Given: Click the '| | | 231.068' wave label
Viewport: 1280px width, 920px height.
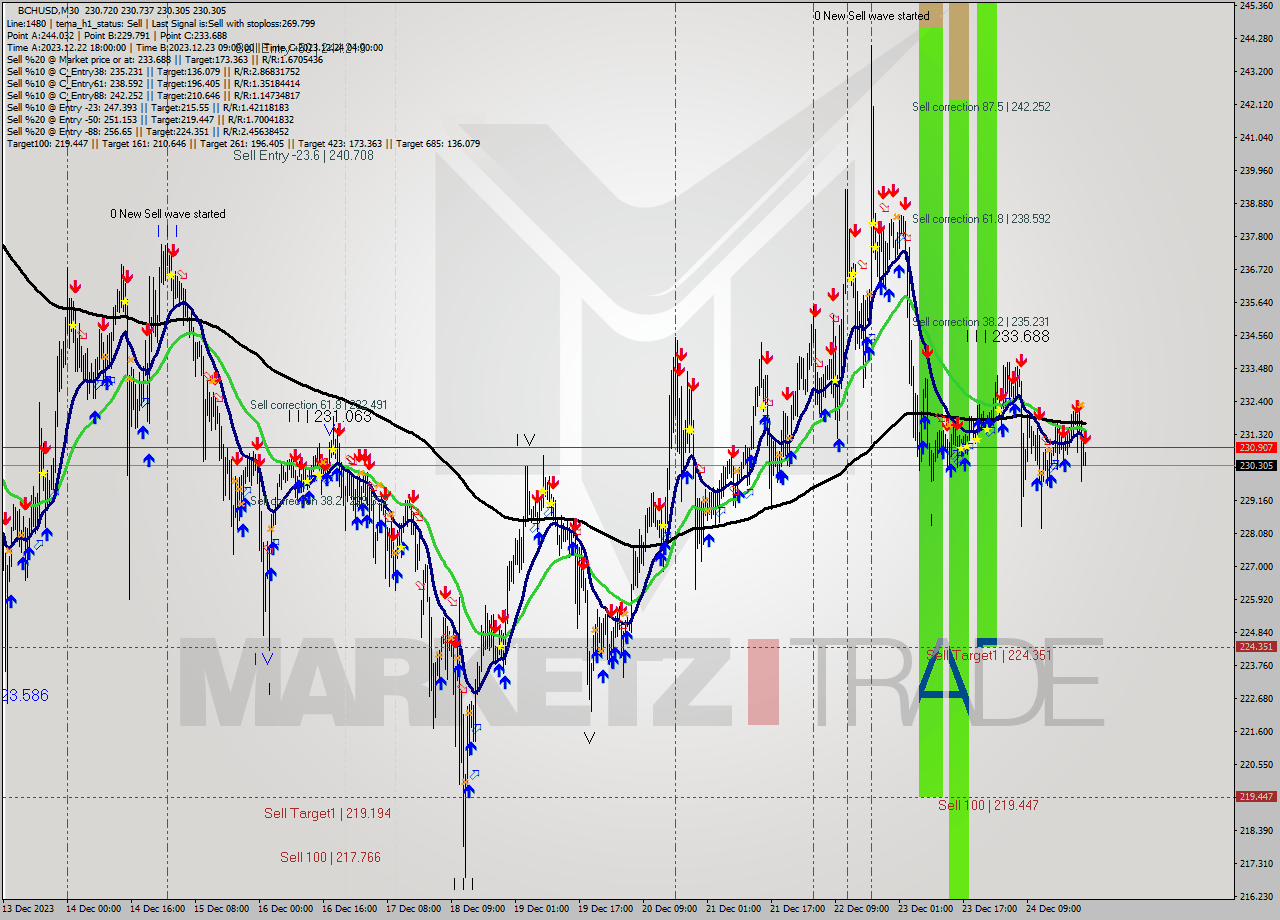Looking at the screenshot, I should (x=329, y=416).
